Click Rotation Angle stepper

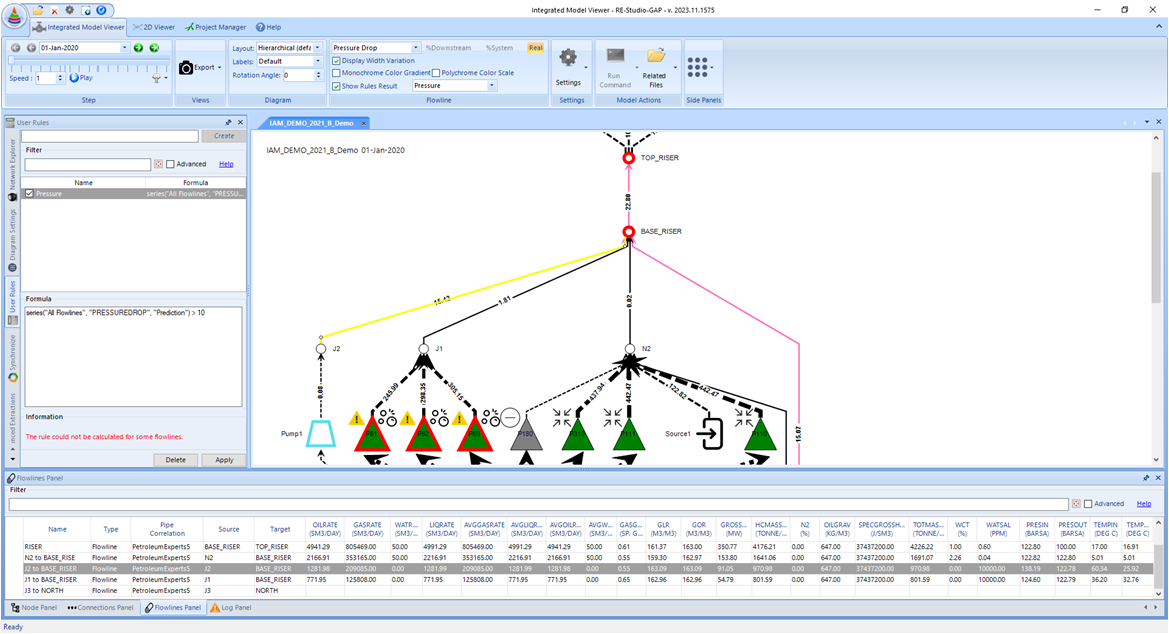pyautogui.click(x=318, y=75)
